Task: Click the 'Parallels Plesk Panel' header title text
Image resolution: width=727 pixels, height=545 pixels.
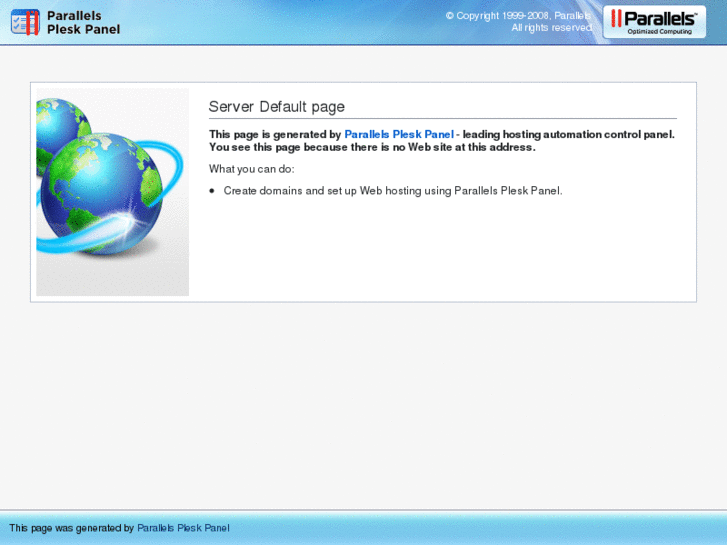Action: (83, 22)
